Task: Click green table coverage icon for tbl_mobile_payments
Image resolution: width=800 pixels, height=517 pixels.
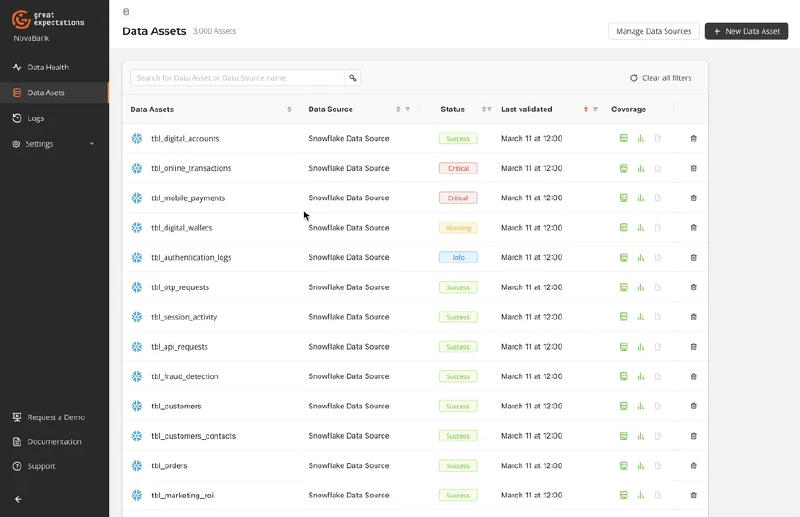Action: 624,198
